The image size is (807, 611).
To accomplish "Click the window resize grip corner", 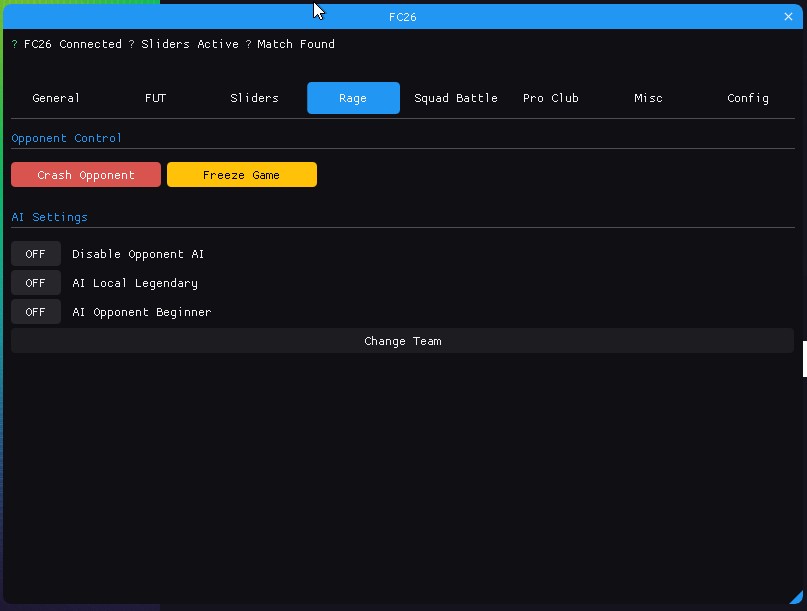I will 796,597.
